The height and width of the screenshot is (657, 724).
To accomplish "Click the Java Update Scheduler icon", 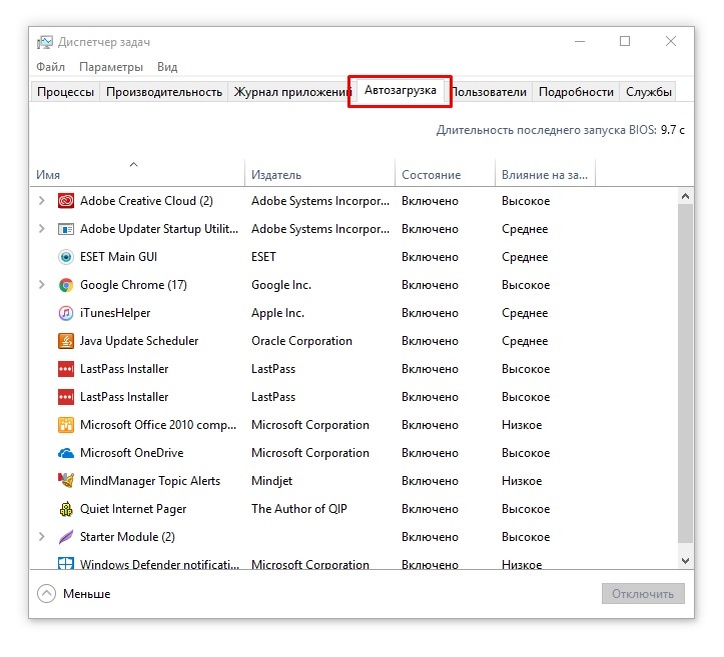I will tap(66, 341).
